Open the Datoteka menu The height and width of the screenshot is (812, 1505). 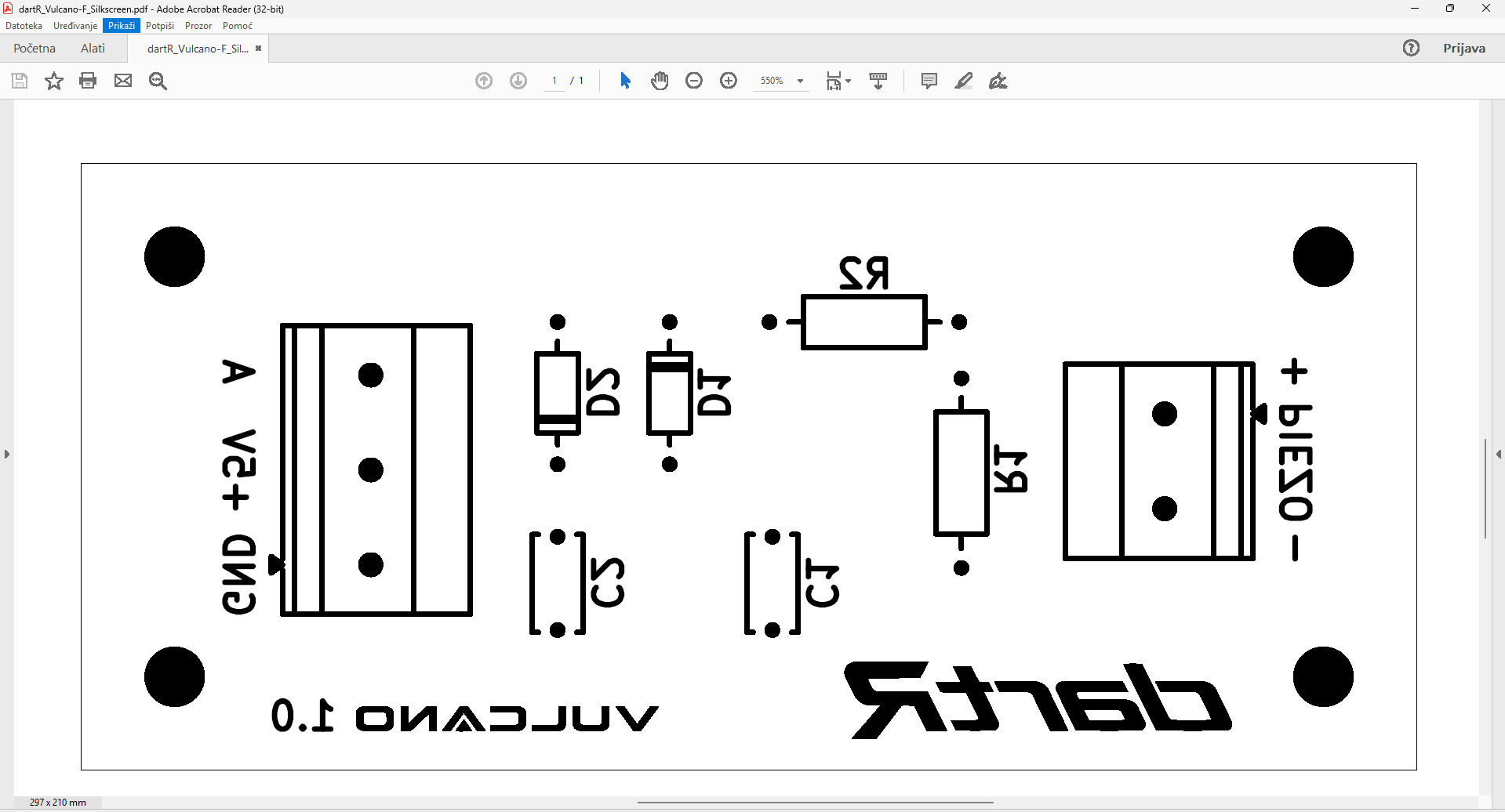pyautogui.click(x=24, y=26)
